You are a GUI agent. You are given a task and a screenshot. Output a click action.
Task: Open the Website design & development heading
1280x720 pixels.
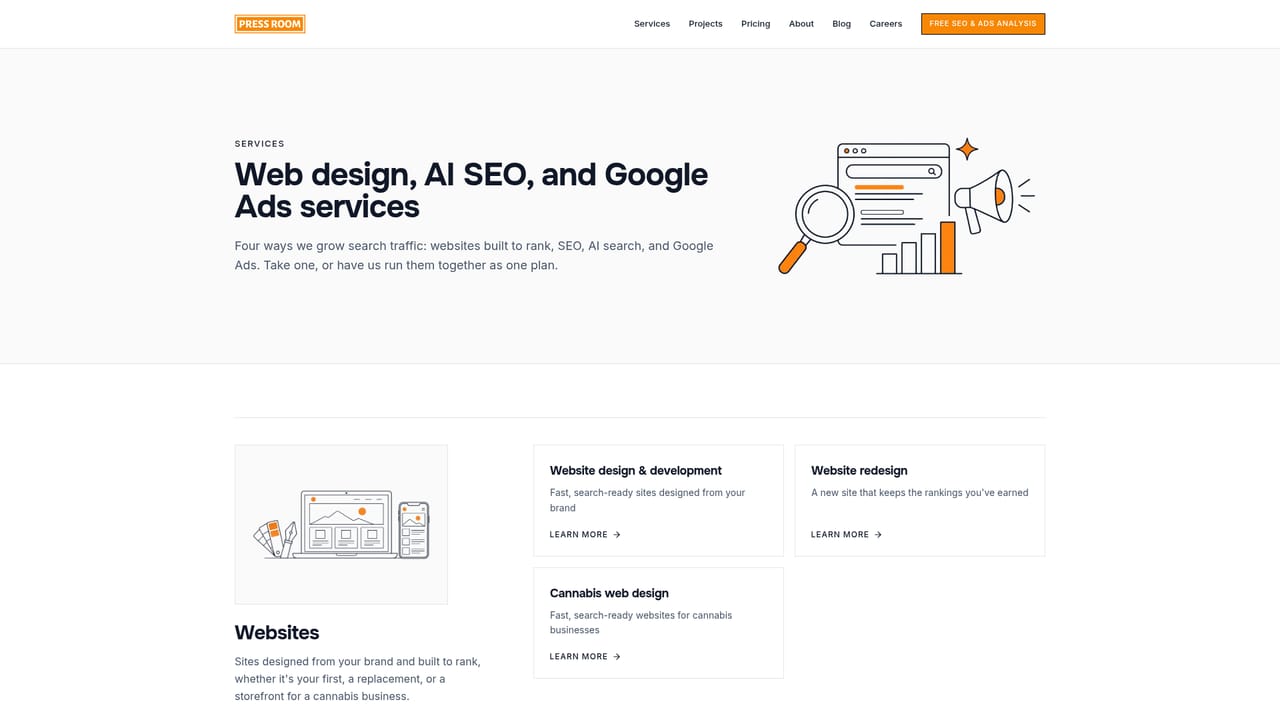[636, 471]
